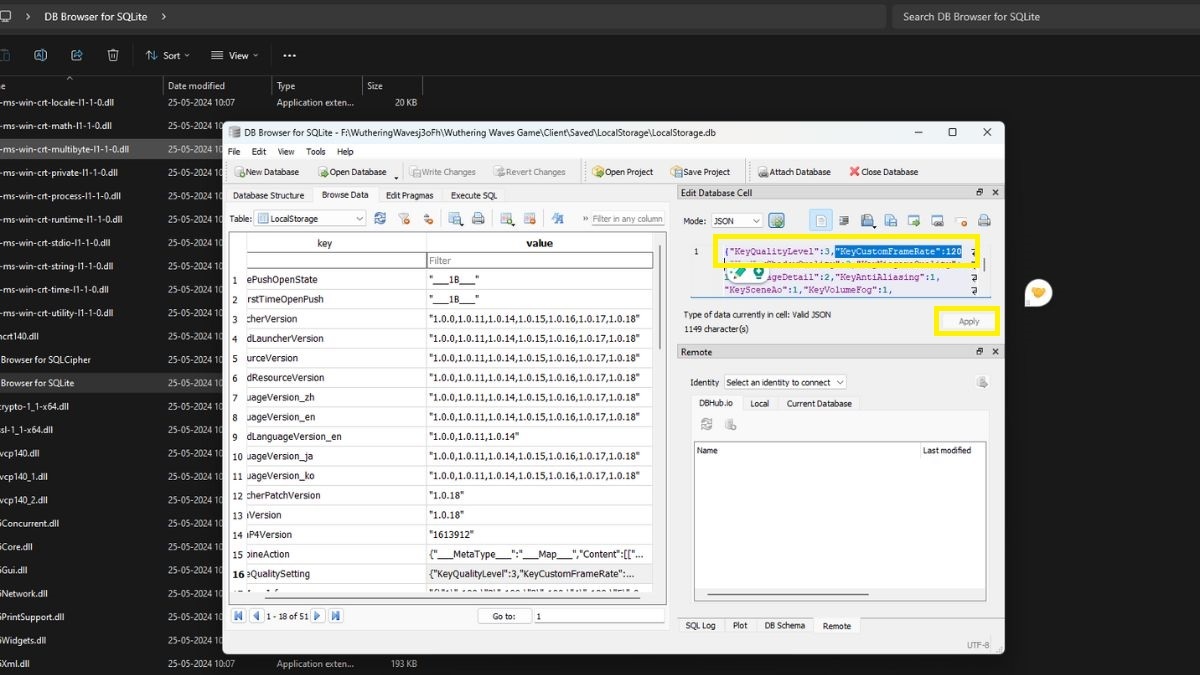The height and width of the screenshot is (675, 1200).
Task: Toggle auto-switch mode icon beside Mode dropdown
Action: coord(776,220)
